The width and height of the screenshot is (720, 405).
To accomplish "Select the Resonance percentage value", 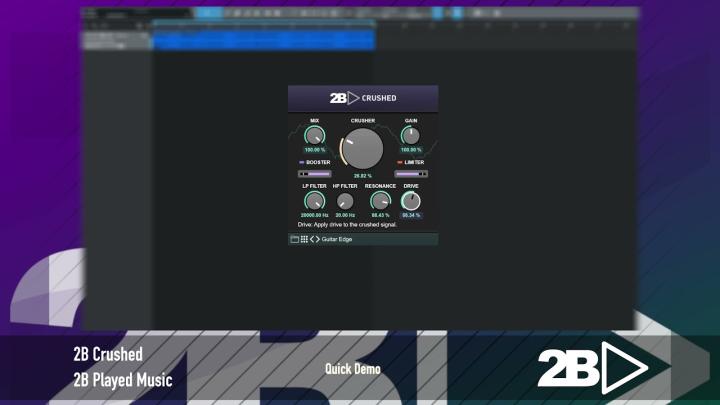I will point(380,215).
